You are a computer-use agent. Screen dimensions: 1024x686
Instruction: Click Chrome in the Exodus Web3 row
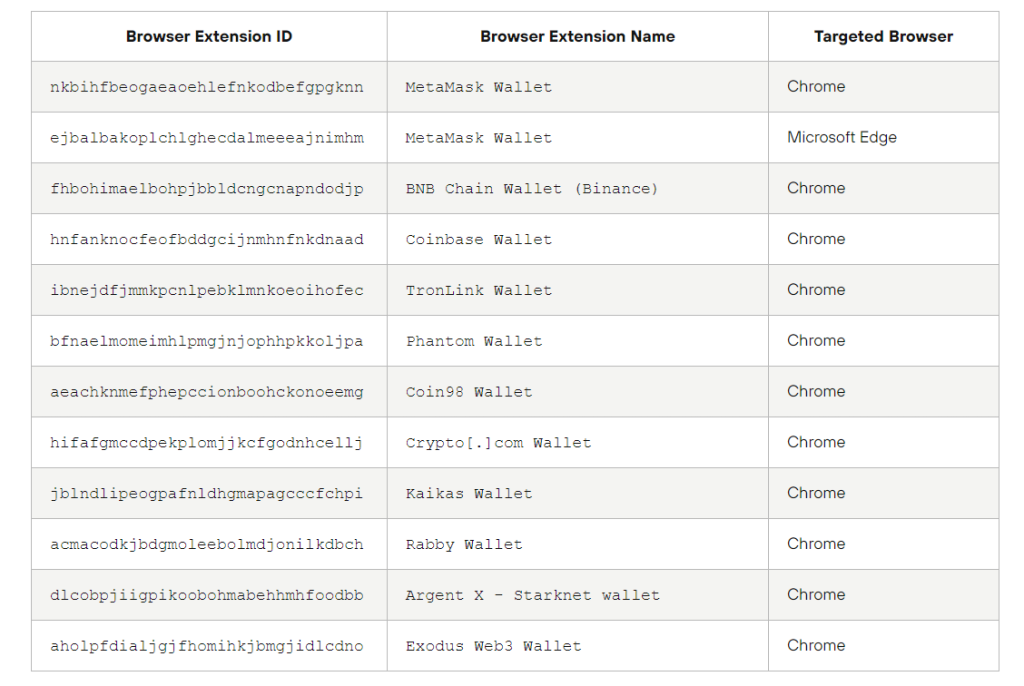point(815,645)
